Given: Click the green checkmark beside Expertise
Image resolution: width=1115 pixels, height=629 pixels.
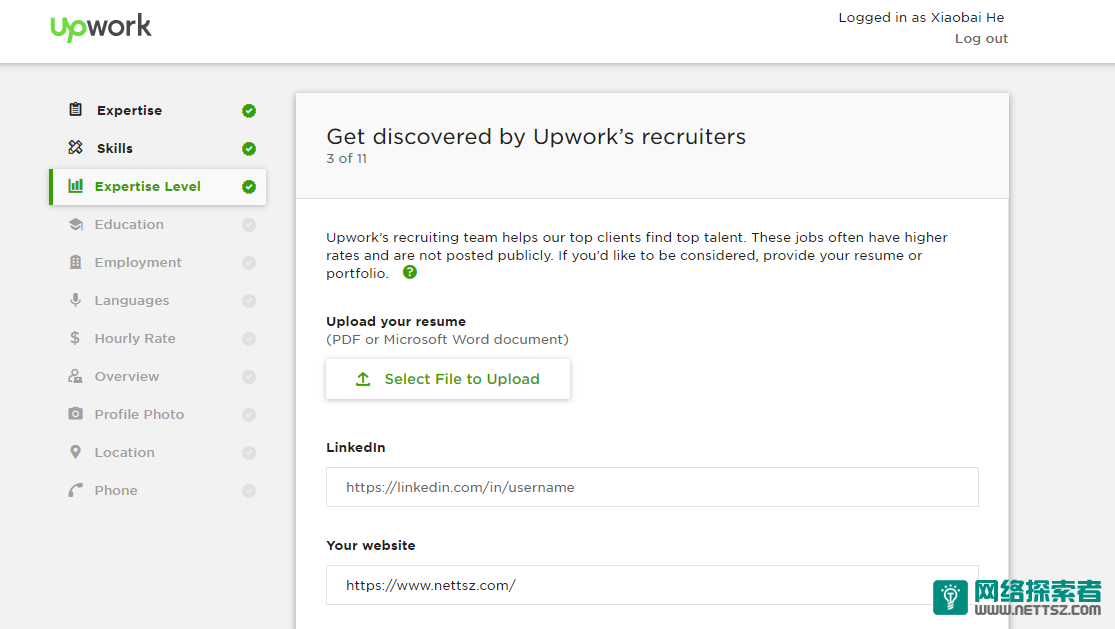Looking at the screenshot, I should [249, 111].
